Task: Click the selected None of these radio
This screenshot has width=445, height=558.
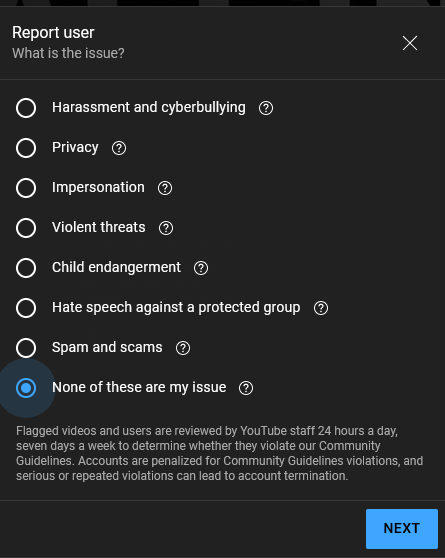Action: click(x=26, y=388)
